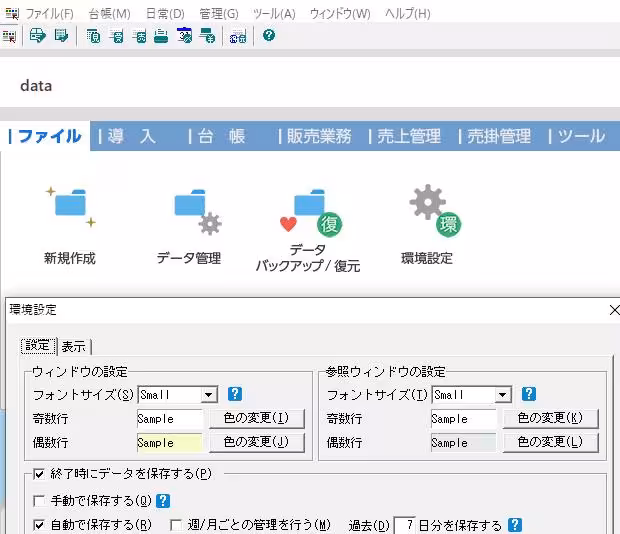Click the 'data' file name heading
This screenshot has width=620, height=534.
tap(36, 86)
